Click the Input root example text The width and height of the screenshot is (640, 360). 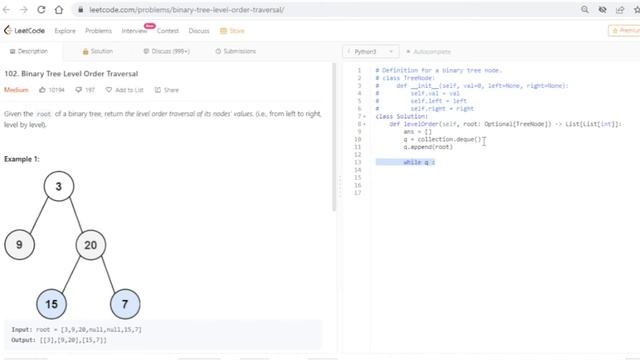pos(76,329)
